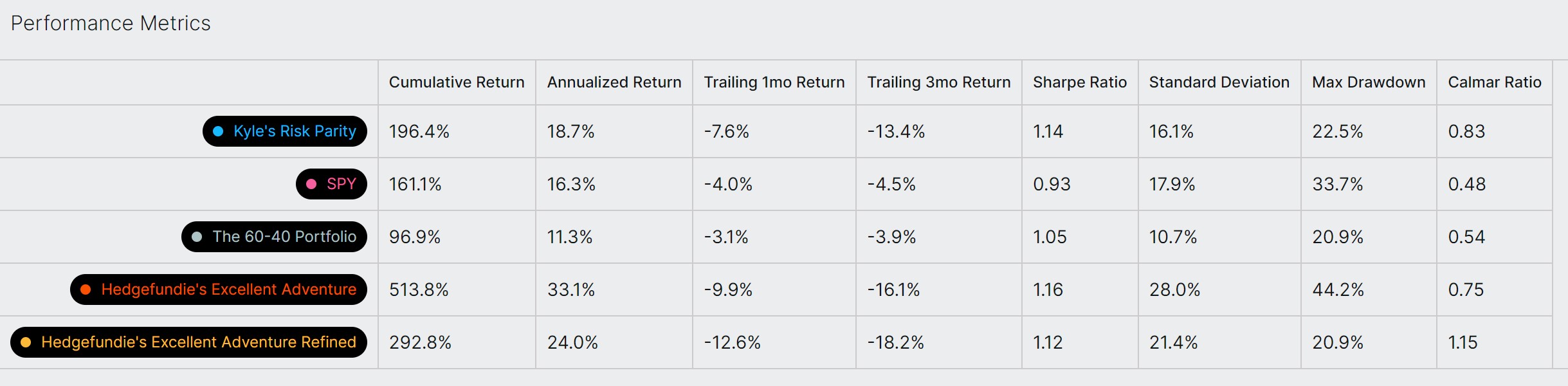The width and height of the screenshot is (1568, 386).
Task: Select the 1.15 Calmar Ratio cell
Action: (x=1495, y=342)
